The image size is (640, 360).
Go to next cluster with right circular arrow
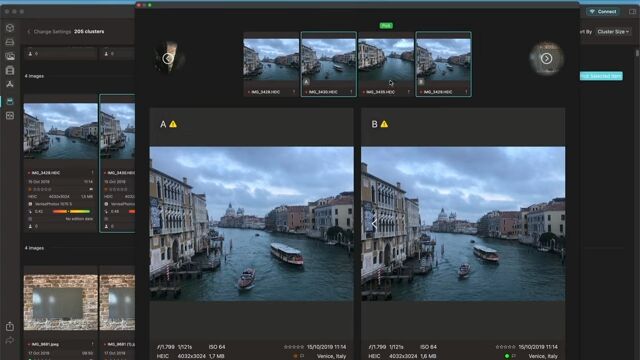point(547,58)
